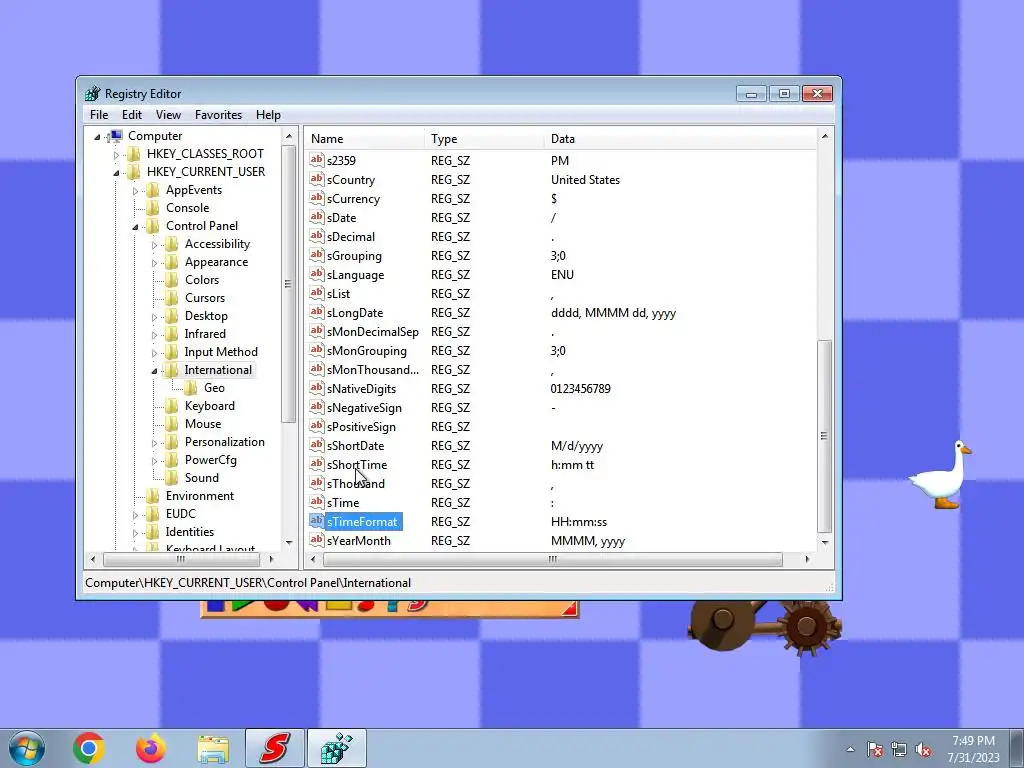Select the Keyboard folder icon

tap(172, 406)
